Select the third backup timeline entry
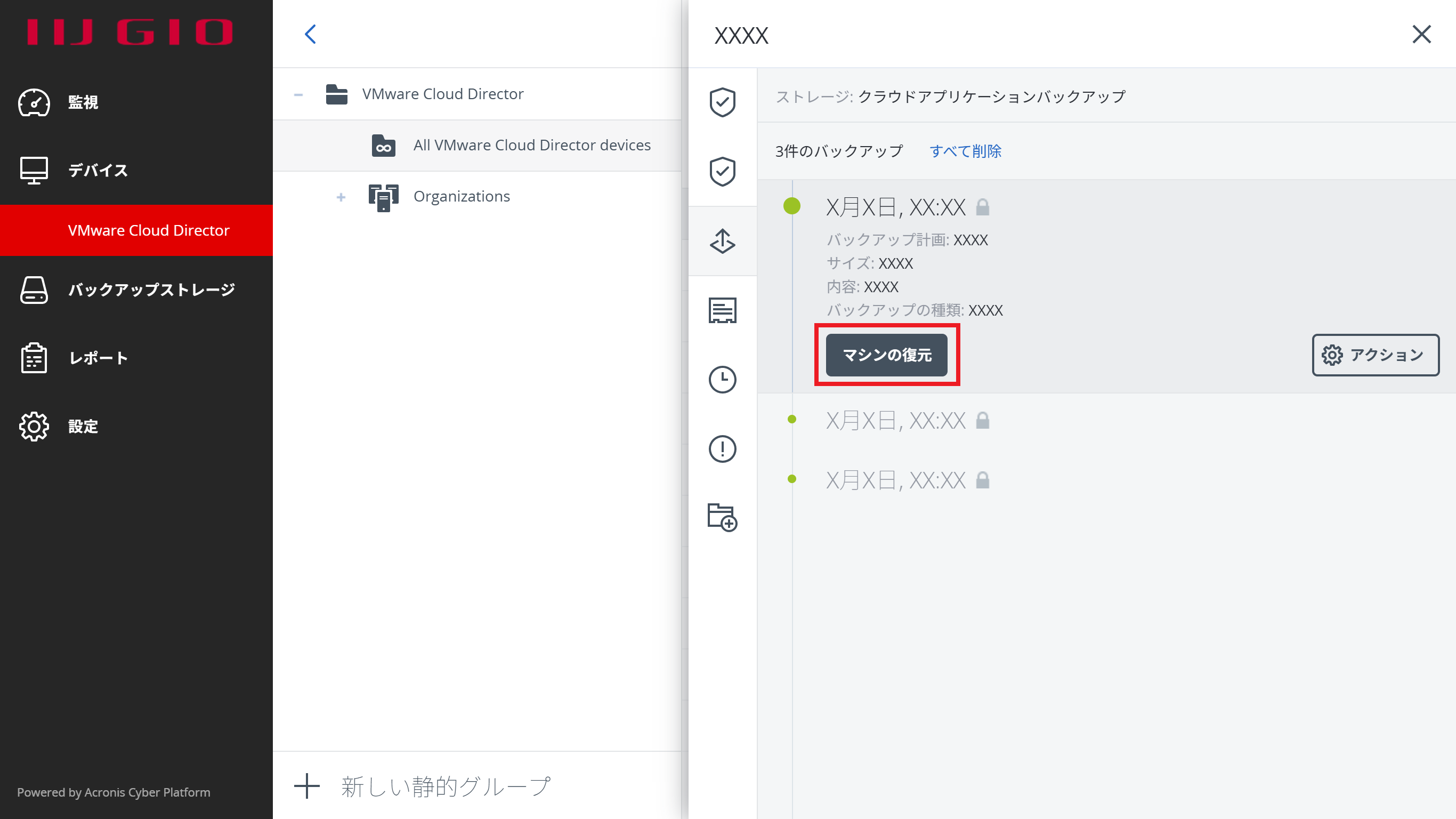1456x819 pixels. point(895,480)
